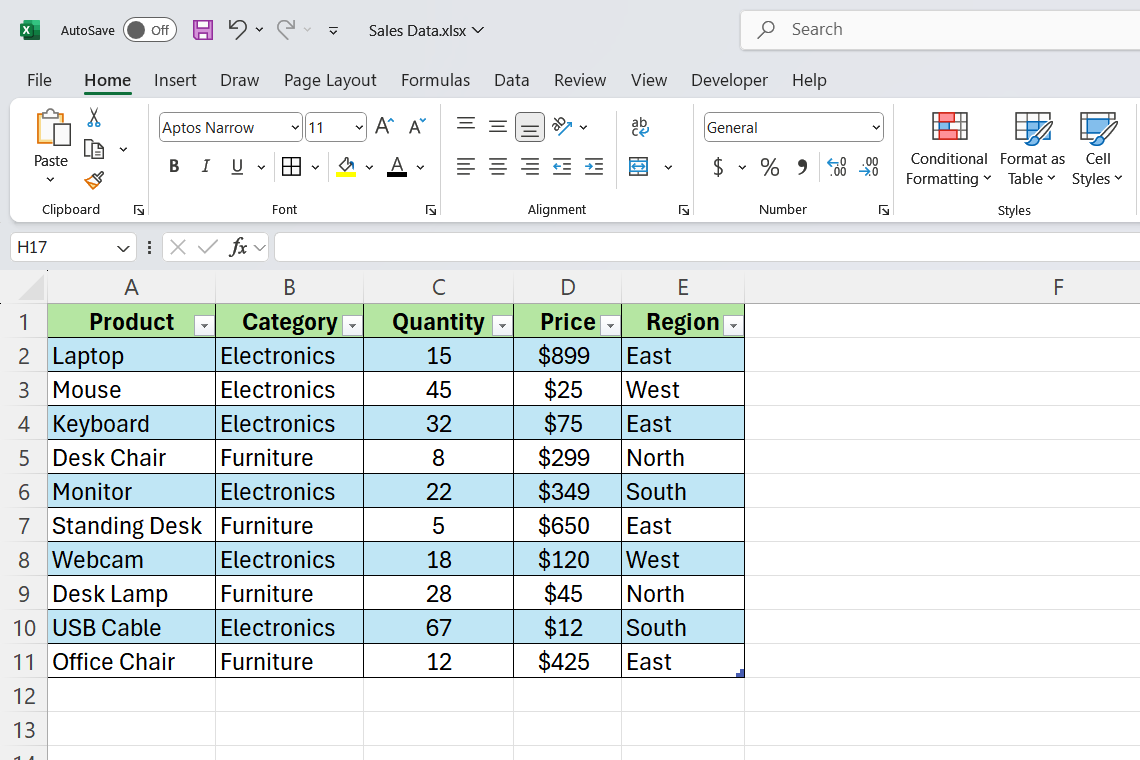Click the Middle Align icon

point(498,127)
